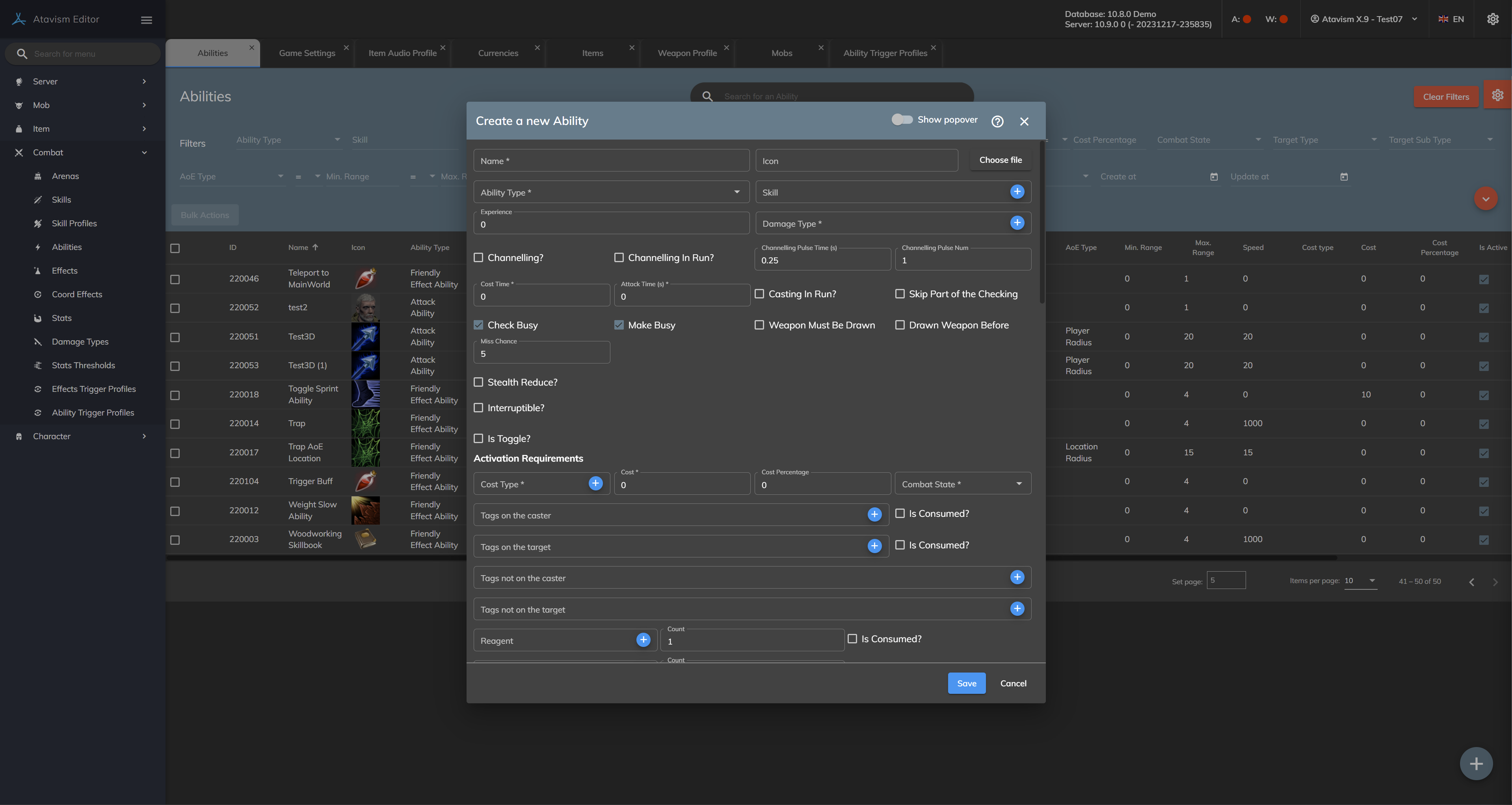Click the Name input field

[610, 160]
